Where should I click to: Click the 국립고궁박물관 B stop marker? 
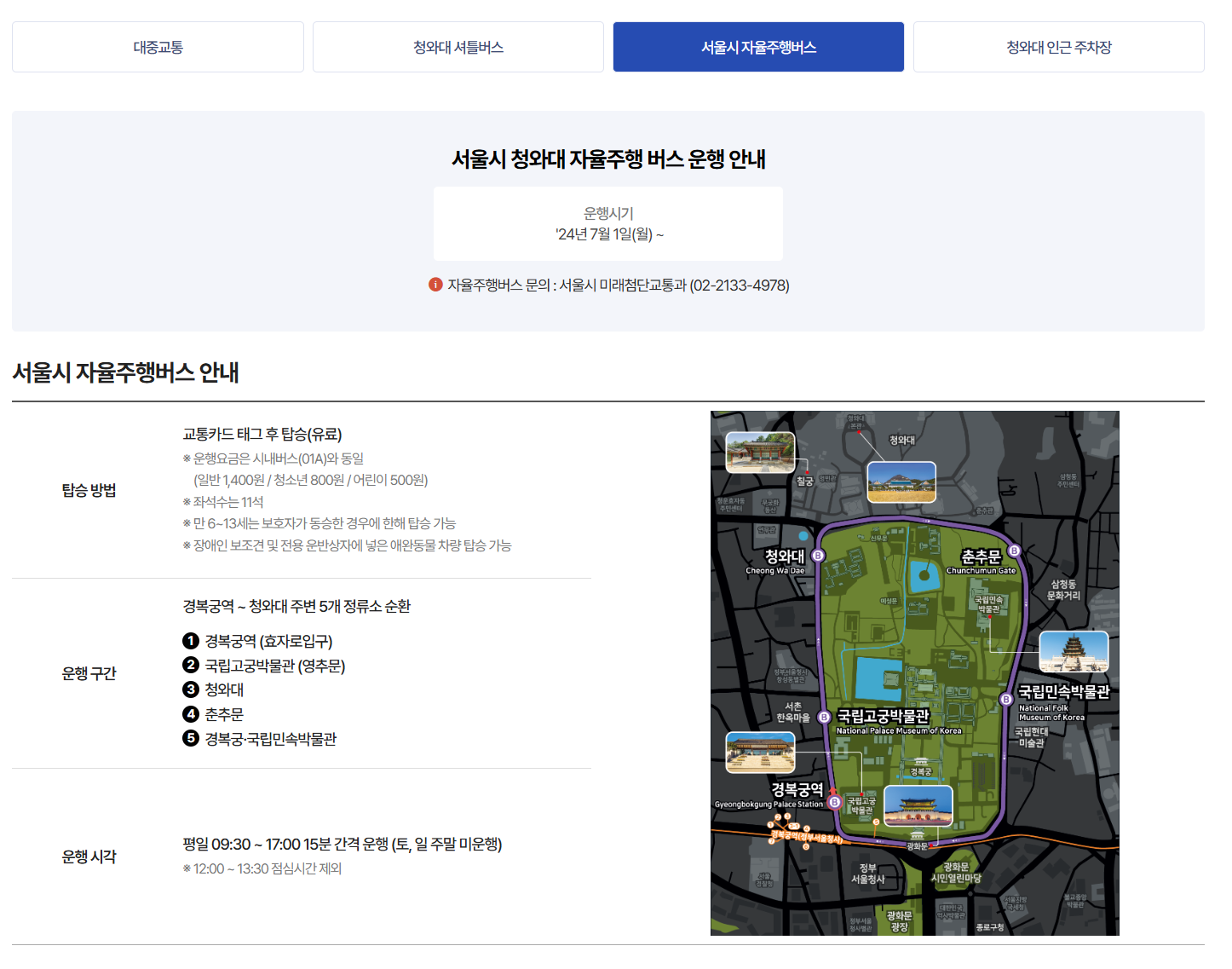coord(824,717)
